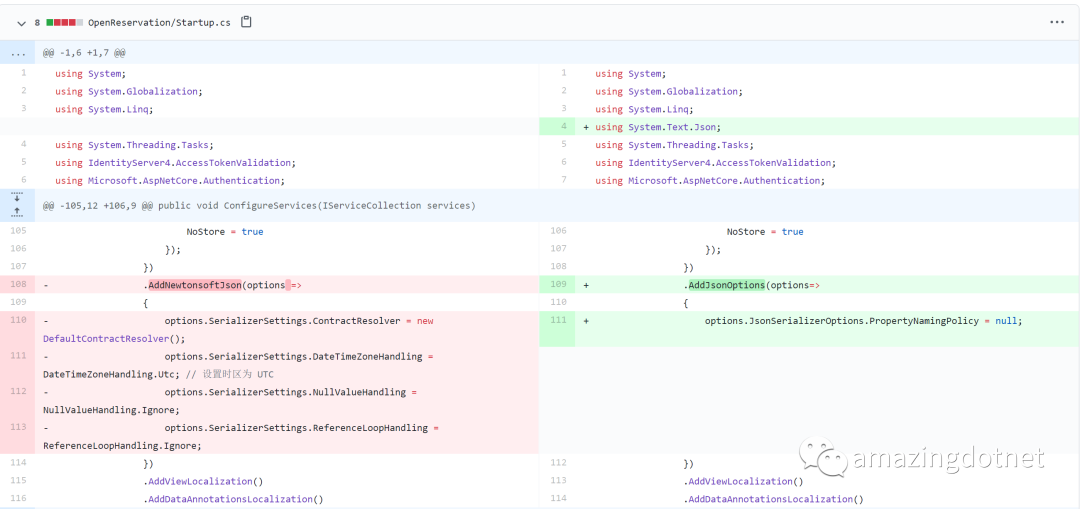Click removed ContractResolver line 110
1080x509 pixels.
[x=269, y=330]
